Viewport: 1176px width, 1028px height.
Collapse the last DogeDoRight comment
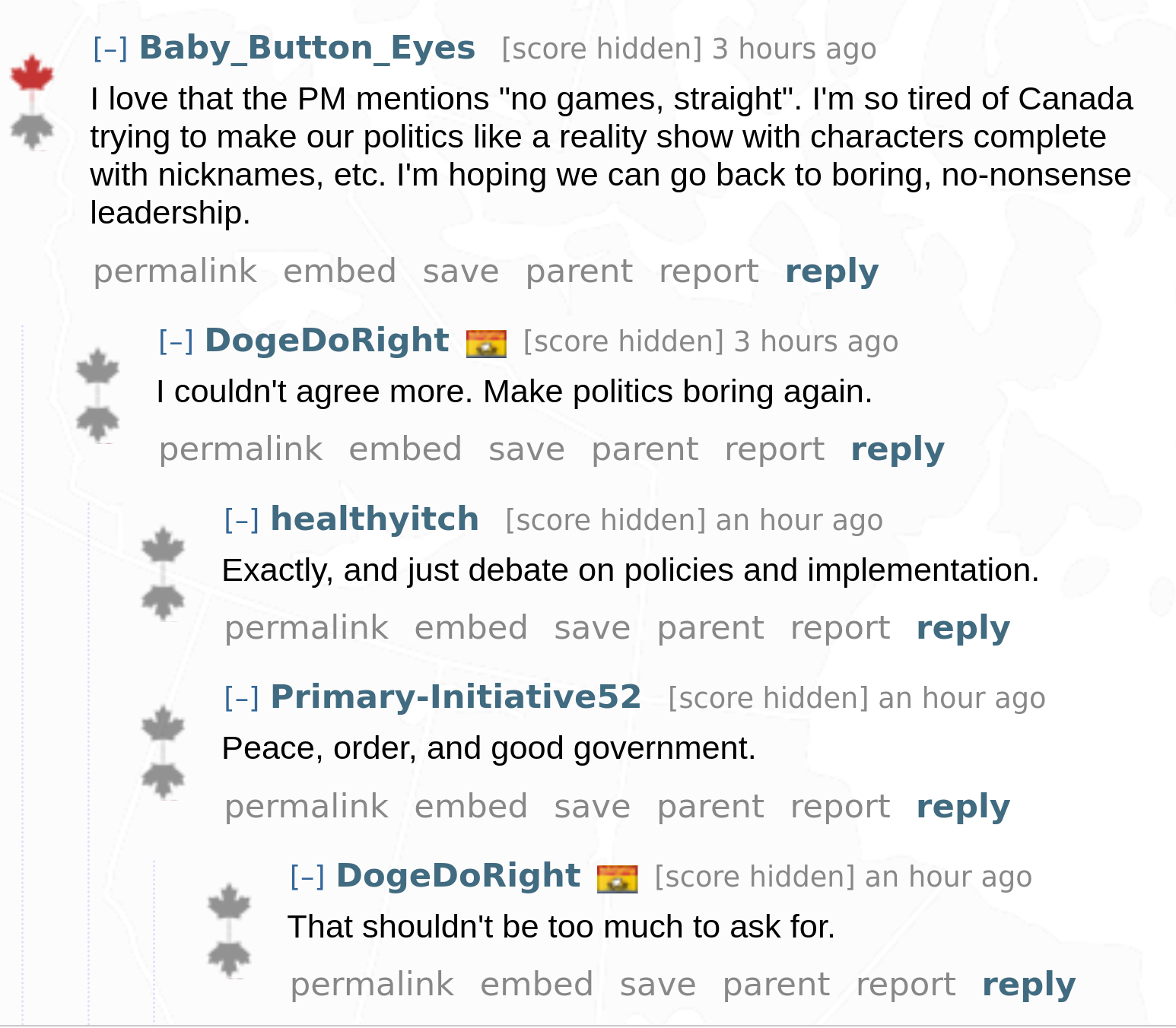click(x=307, y=877)
